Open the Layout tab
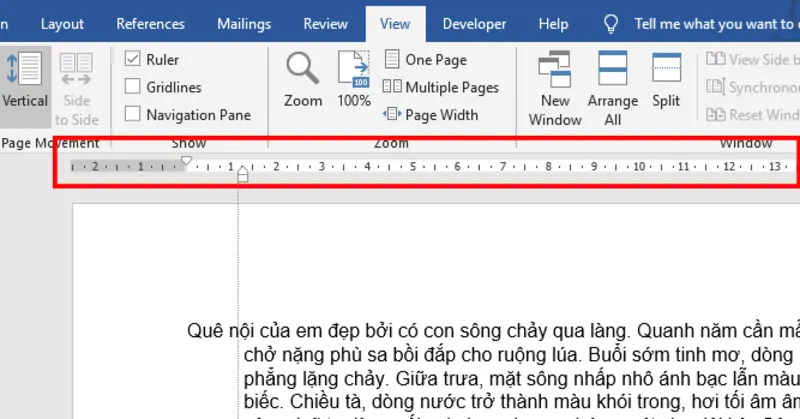This screenshot has width=800, height=419. click(x=62, y=24)
